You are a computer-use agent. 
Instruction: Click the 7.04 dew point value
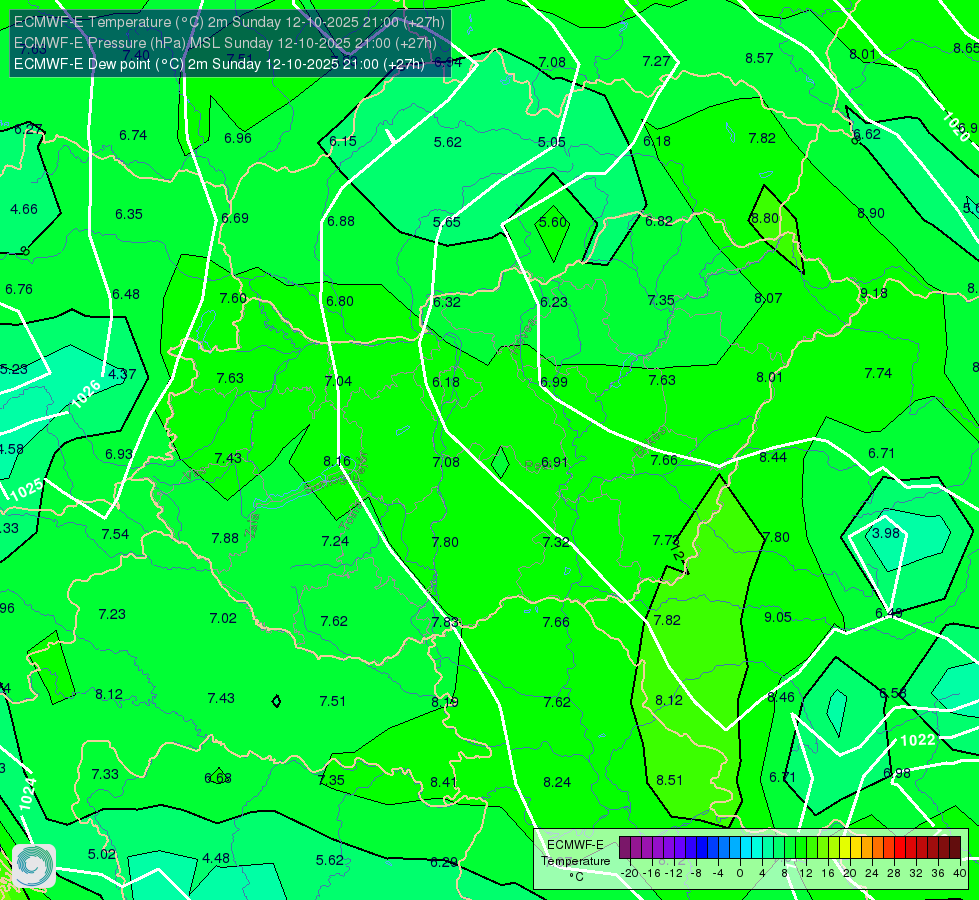pyautogui.click(x=338, y=381)
